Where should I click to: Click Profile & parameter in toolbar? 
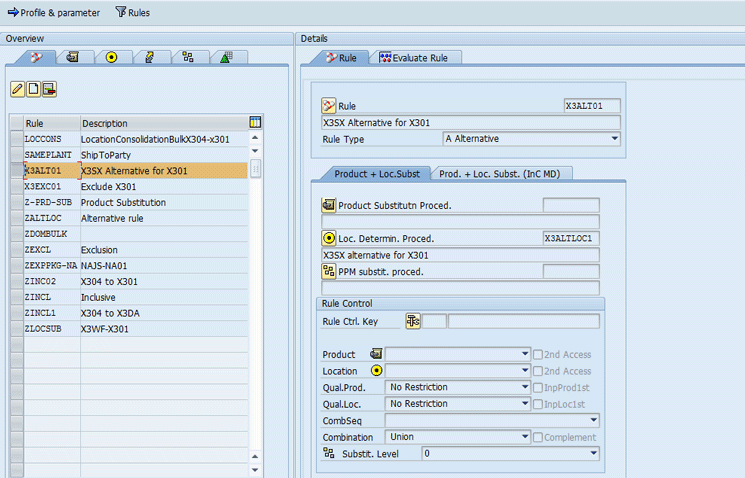coord(54,12)
